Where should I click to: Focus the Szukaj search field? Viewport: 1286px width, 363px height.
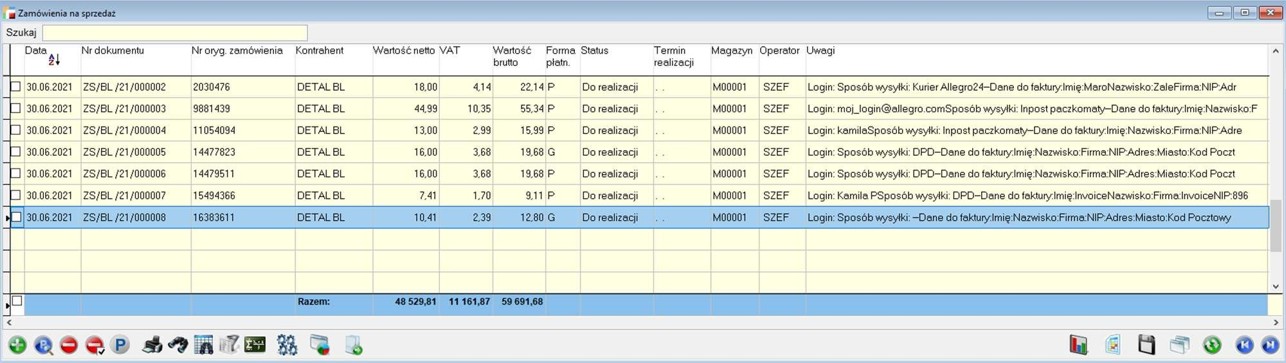(174, 33)
